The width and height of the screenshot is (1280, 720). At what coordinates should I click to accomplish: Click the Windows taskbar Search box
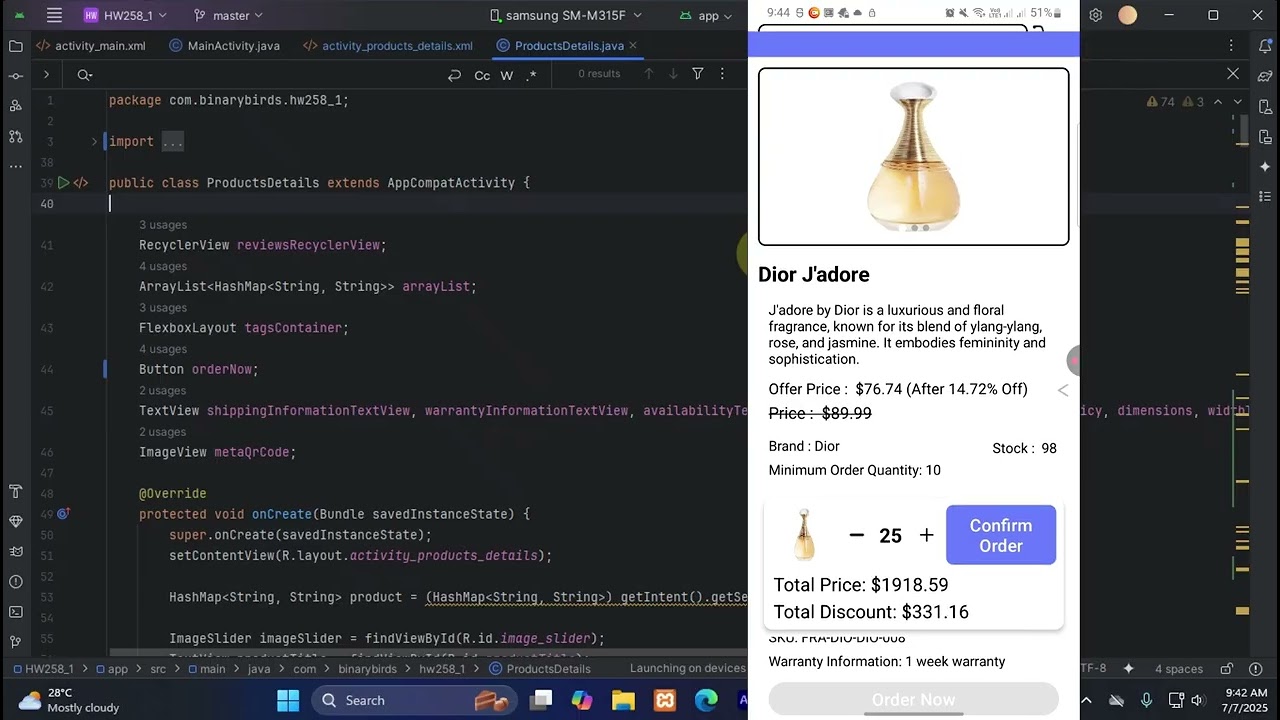414,700
